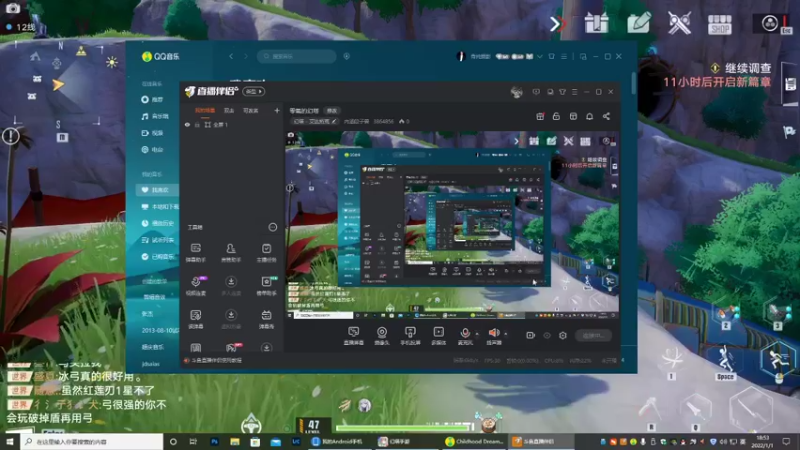The image size is (800, 450).
Task: Expand speaker options arrow
Action: [506, 334]
